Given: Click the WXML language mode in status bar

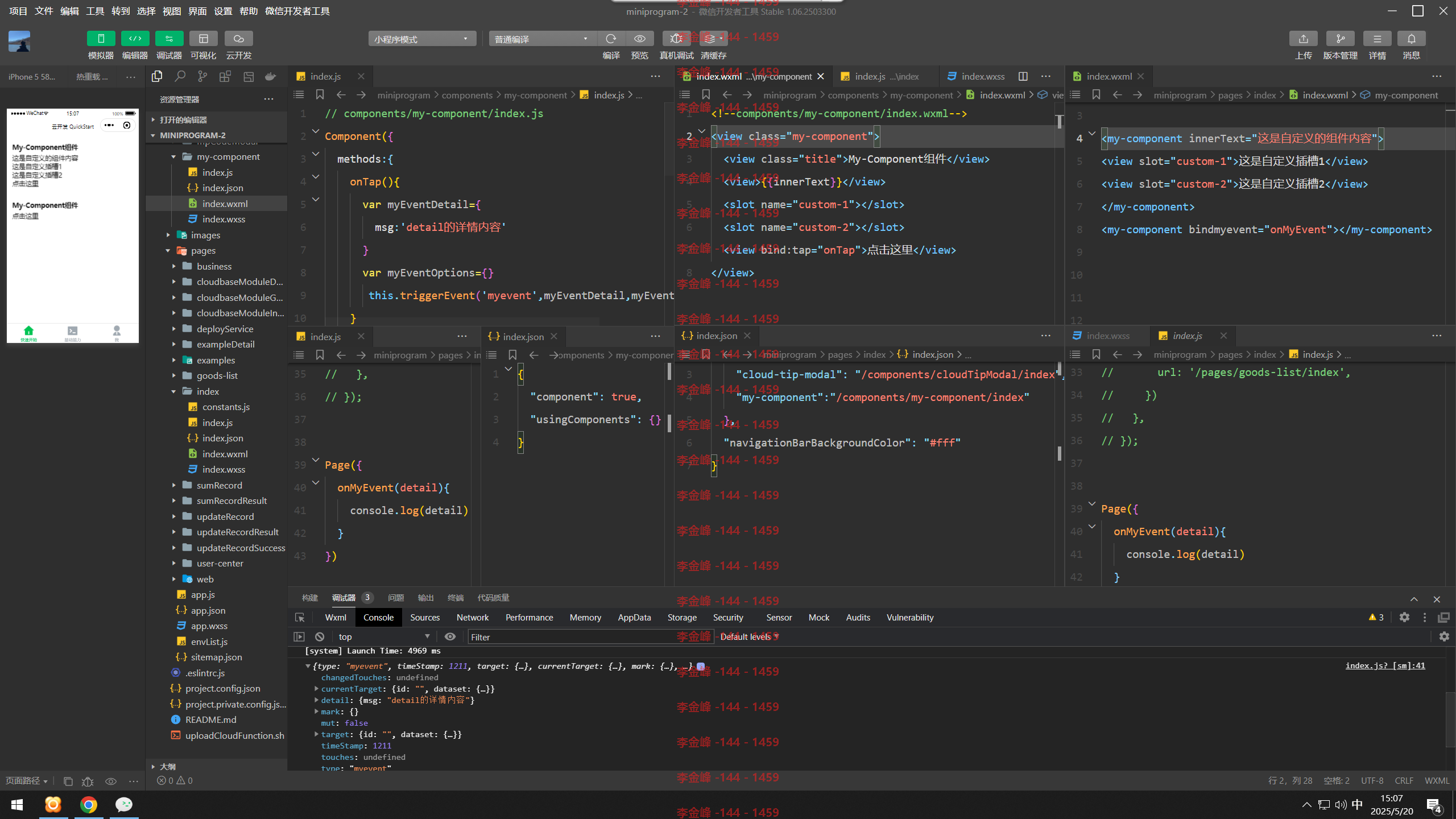Looking at the screenshot, I should coord(1437,781).
